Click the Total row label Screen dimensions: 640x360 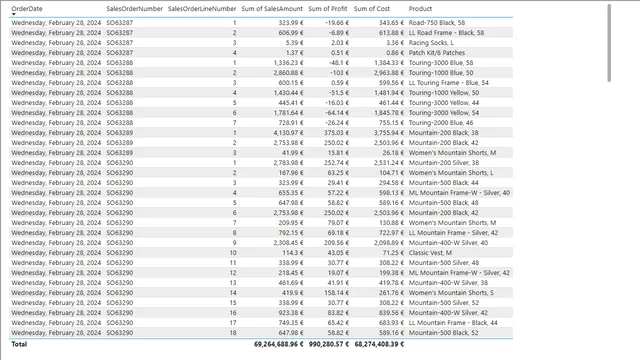click(x=19, y=344)
